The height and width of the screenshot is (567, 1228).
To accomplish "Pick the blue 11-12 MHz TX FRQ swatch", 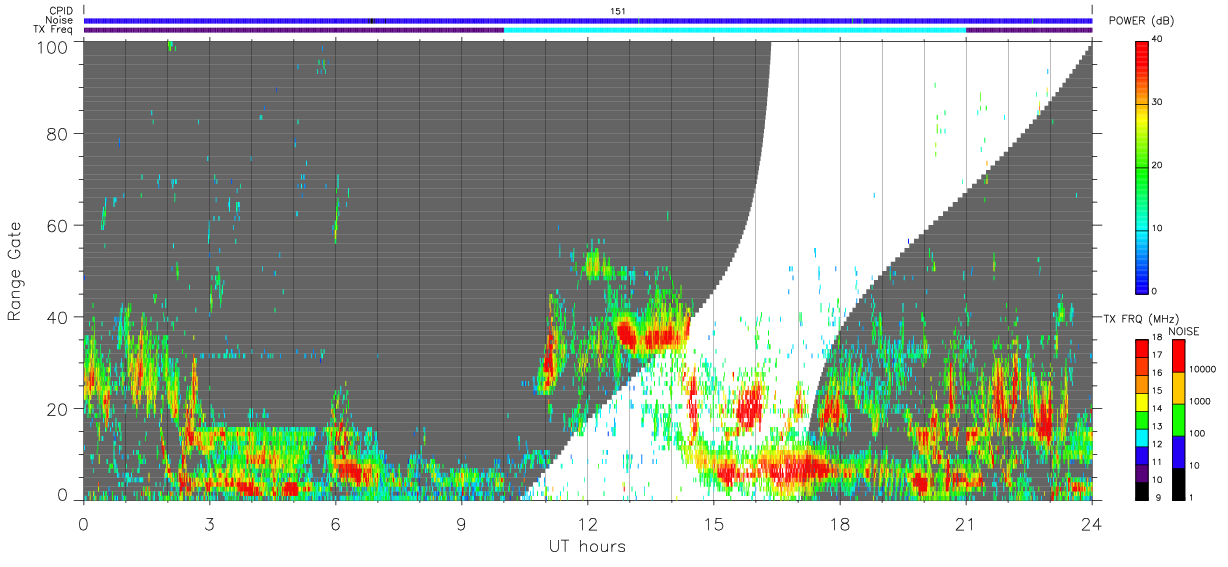I will 1142,454.
